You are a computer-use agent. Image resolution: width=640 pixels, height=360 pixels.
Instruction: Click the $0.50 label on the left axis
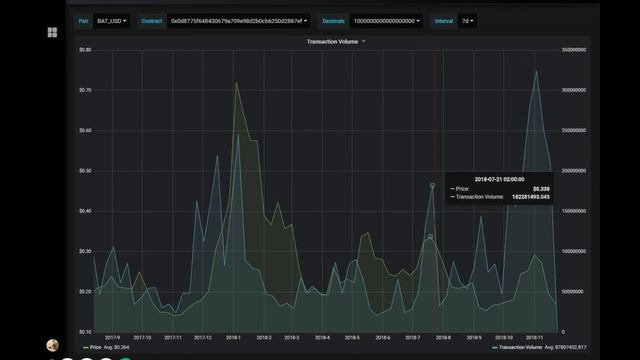pos(85,171)
